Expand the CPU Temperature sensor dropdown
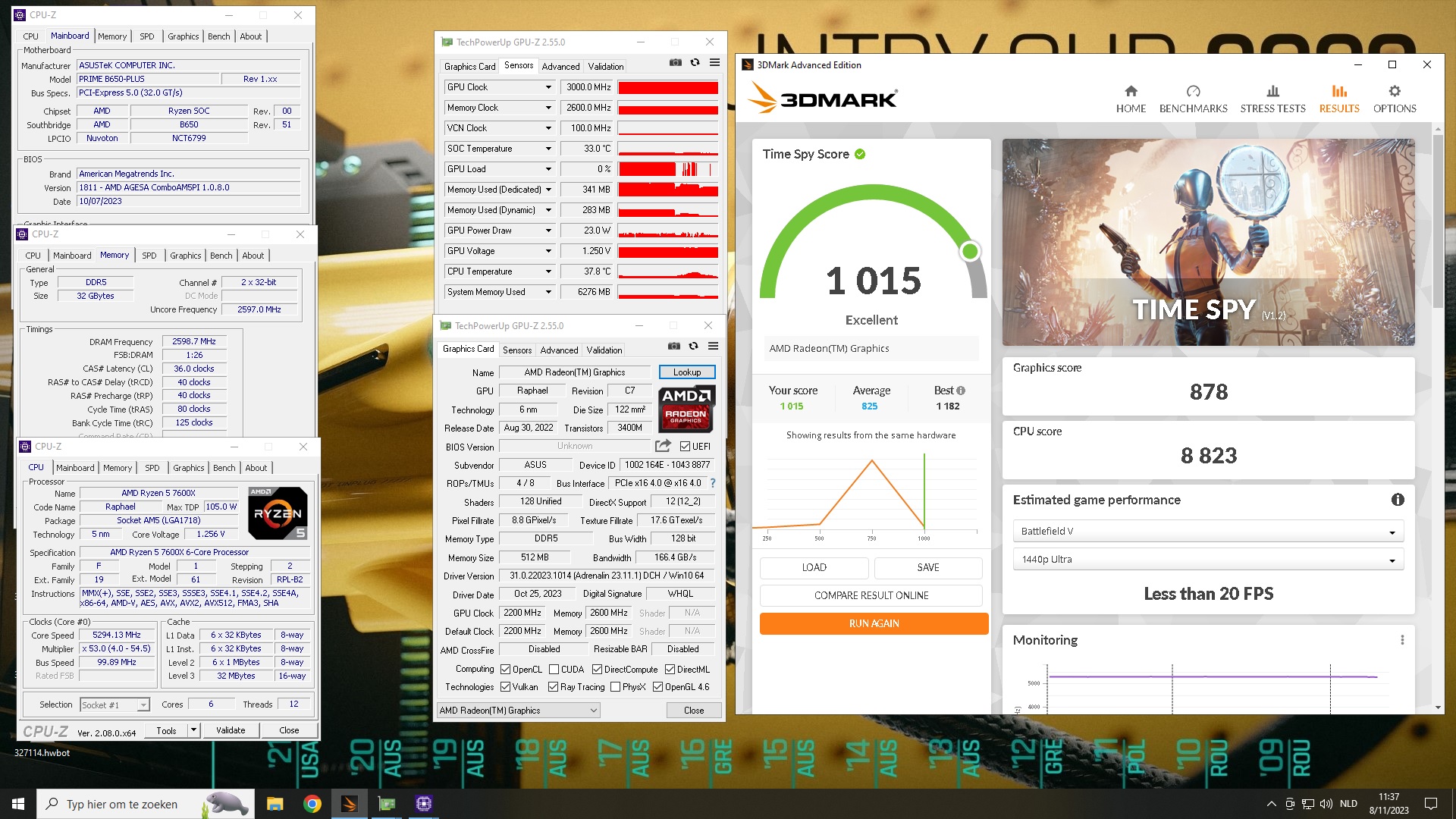Screen dimensions: 1456x819 point(548,271)
